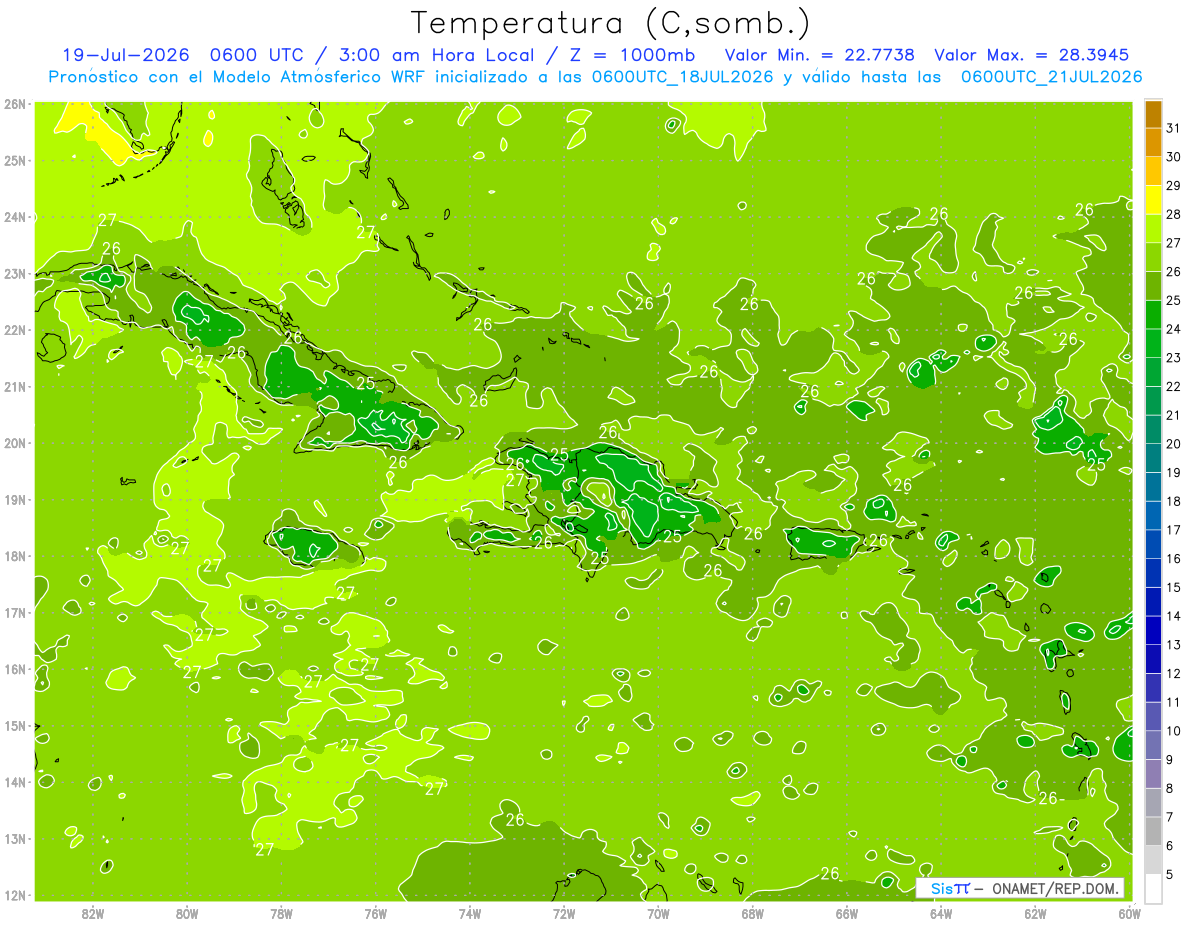Click the "22N" latitude label
Image resolution: width=1200 pixels, height=927 pixels.
14,330
